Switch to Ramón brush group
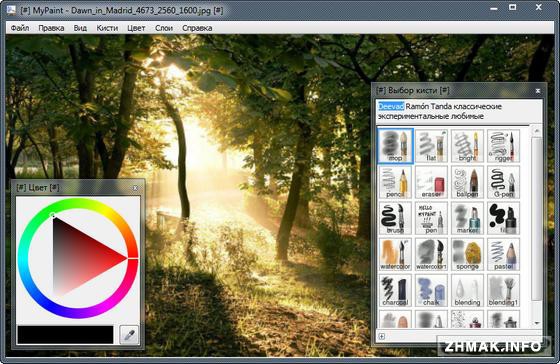 pyautogui.click(x=417, y=106)
